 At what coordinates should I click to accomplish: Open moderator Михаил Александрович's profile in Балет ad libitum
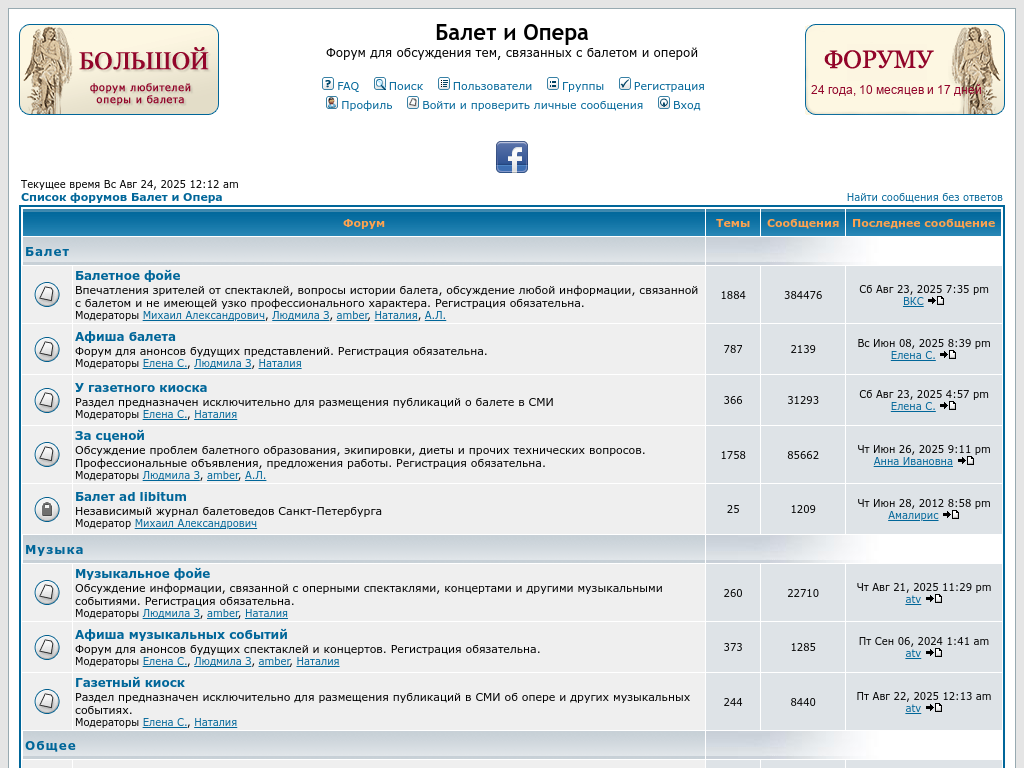[195, 523]
